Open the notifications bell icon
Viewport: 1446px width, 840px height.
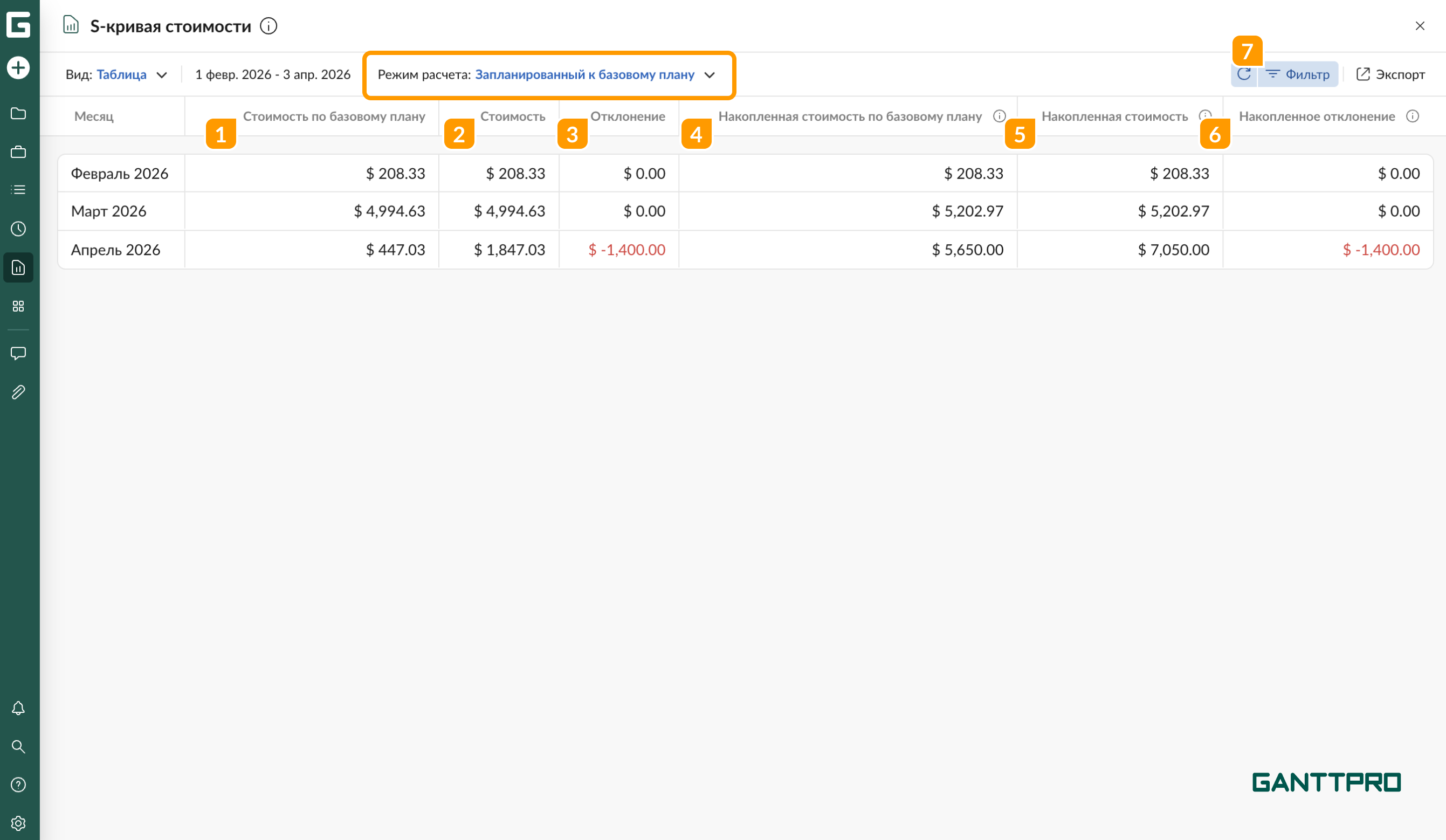[x=18, y=708]
